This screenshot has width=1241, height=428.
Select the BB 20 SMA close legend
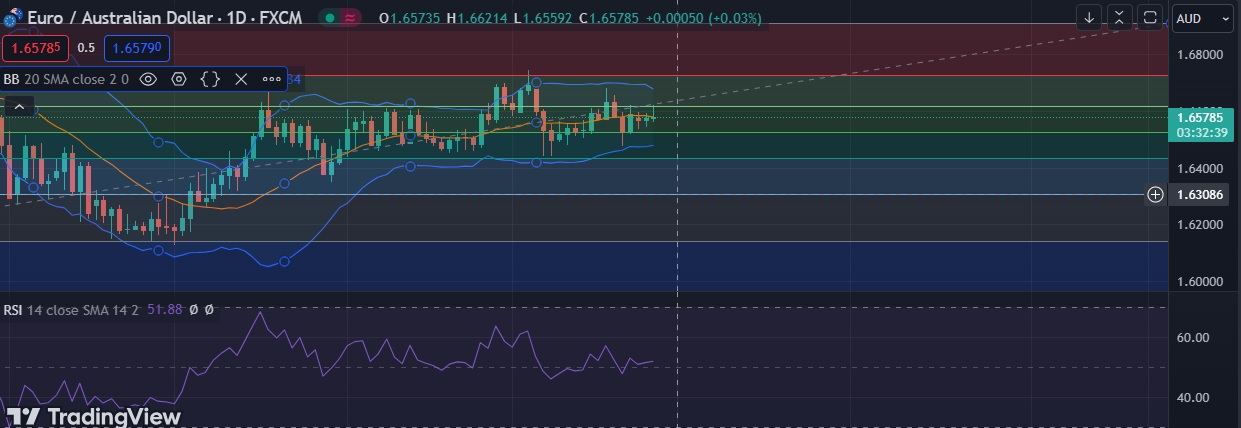coord(66,79)
